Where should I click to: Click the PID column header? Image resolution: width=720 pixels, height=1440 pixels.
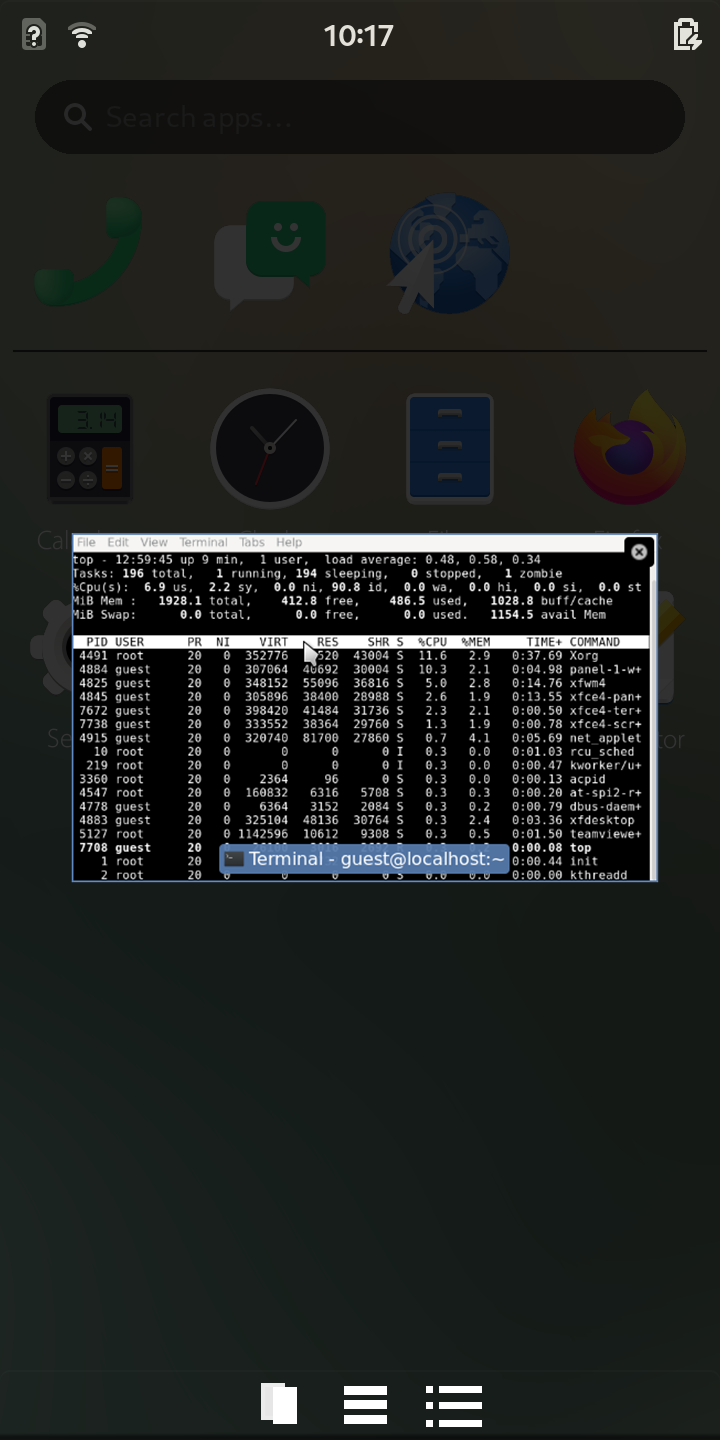tap(97, 642)
